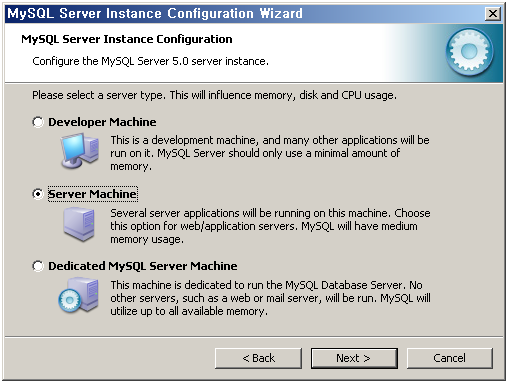
Task: Choose Dedicated MySQL Server Machine option
Action: click(x=38, y=266)
